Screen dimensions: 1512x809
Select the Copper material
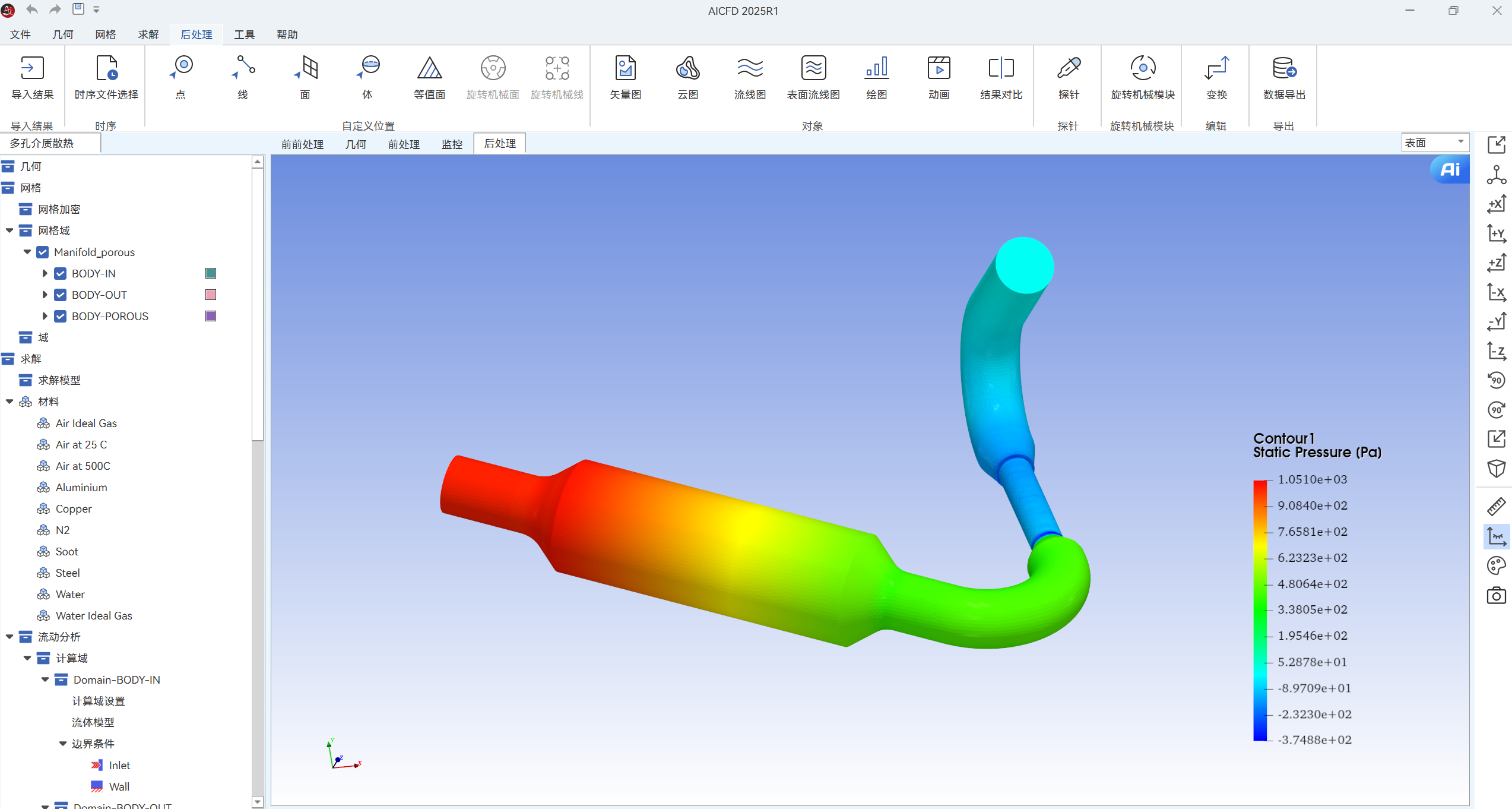tap(74, 508)
